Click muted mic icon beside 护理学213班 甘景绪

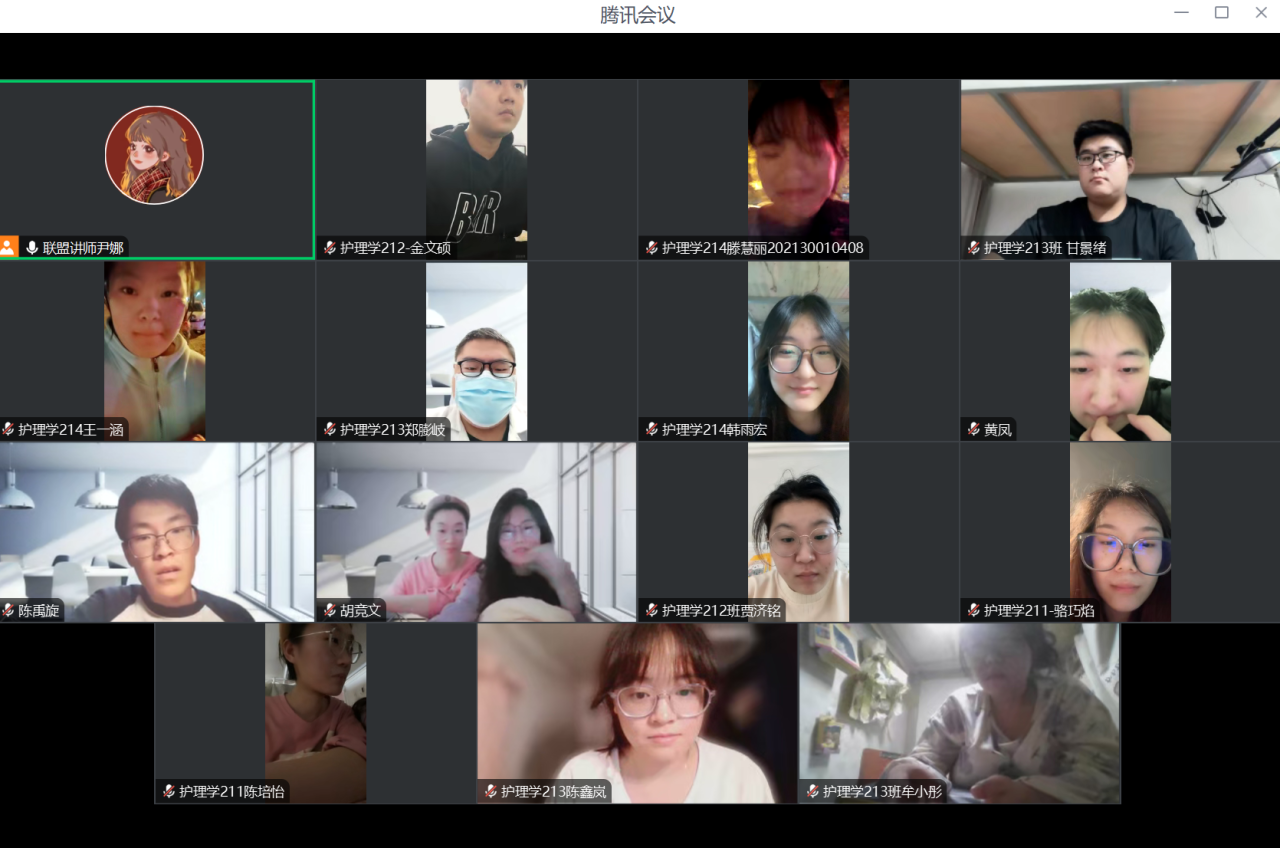coord(973,248)
